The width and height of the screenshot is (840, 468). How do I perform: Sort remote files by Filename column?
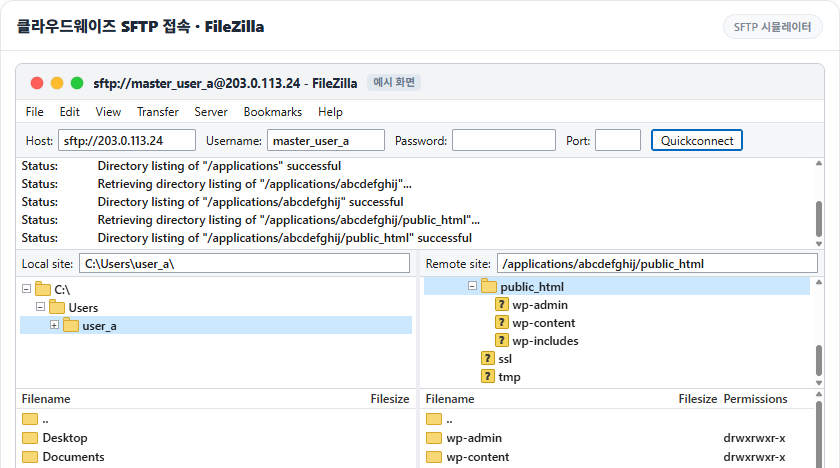(450, 399)
